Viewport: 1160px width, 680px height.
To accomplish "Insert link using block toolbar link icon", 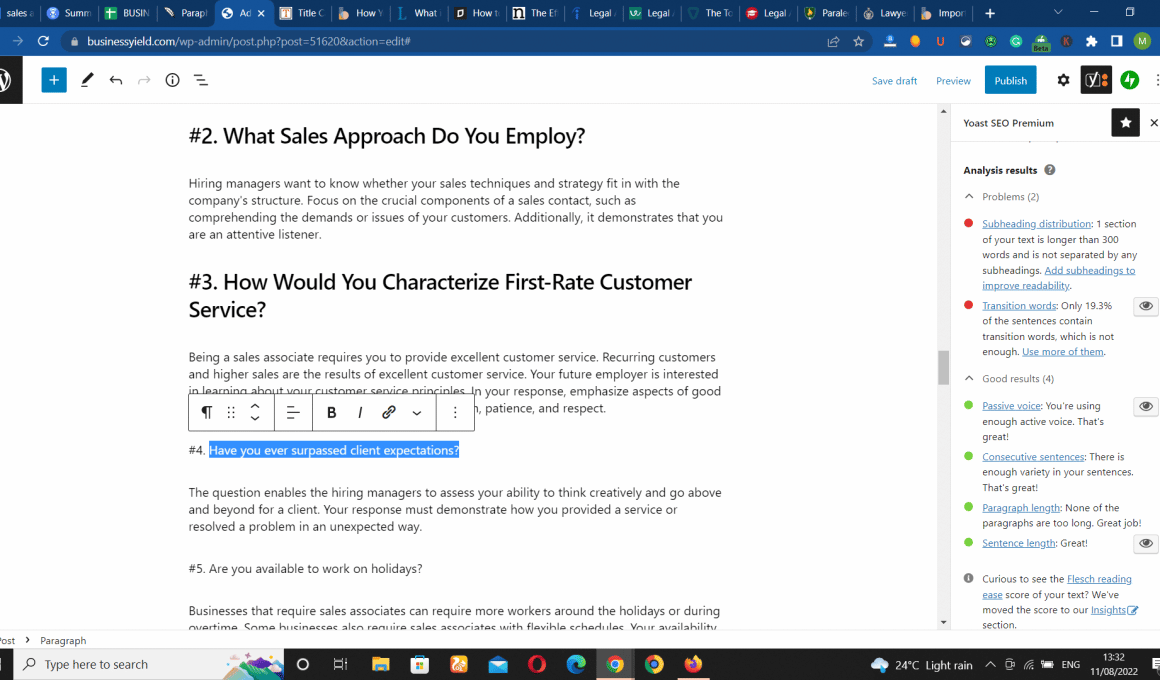I will coord(389,412).
